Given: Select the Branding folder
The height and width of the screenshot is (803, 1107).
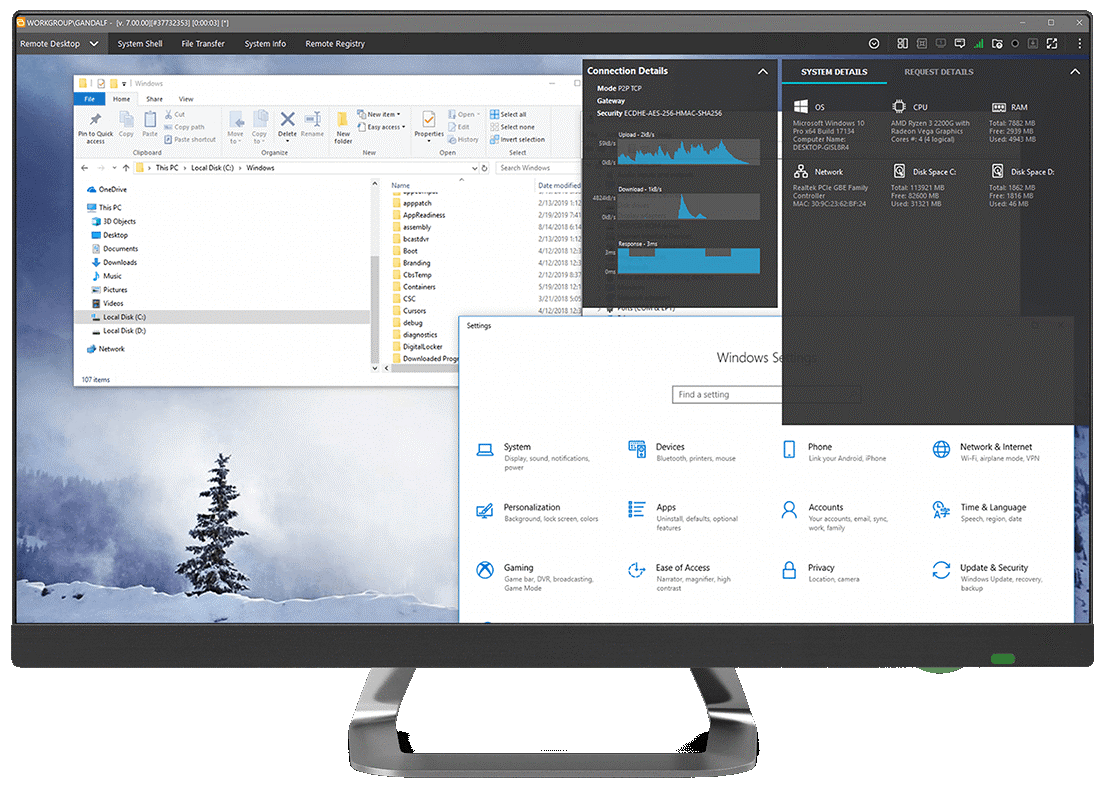Looking at the screenshot, I should coord(412,263).
